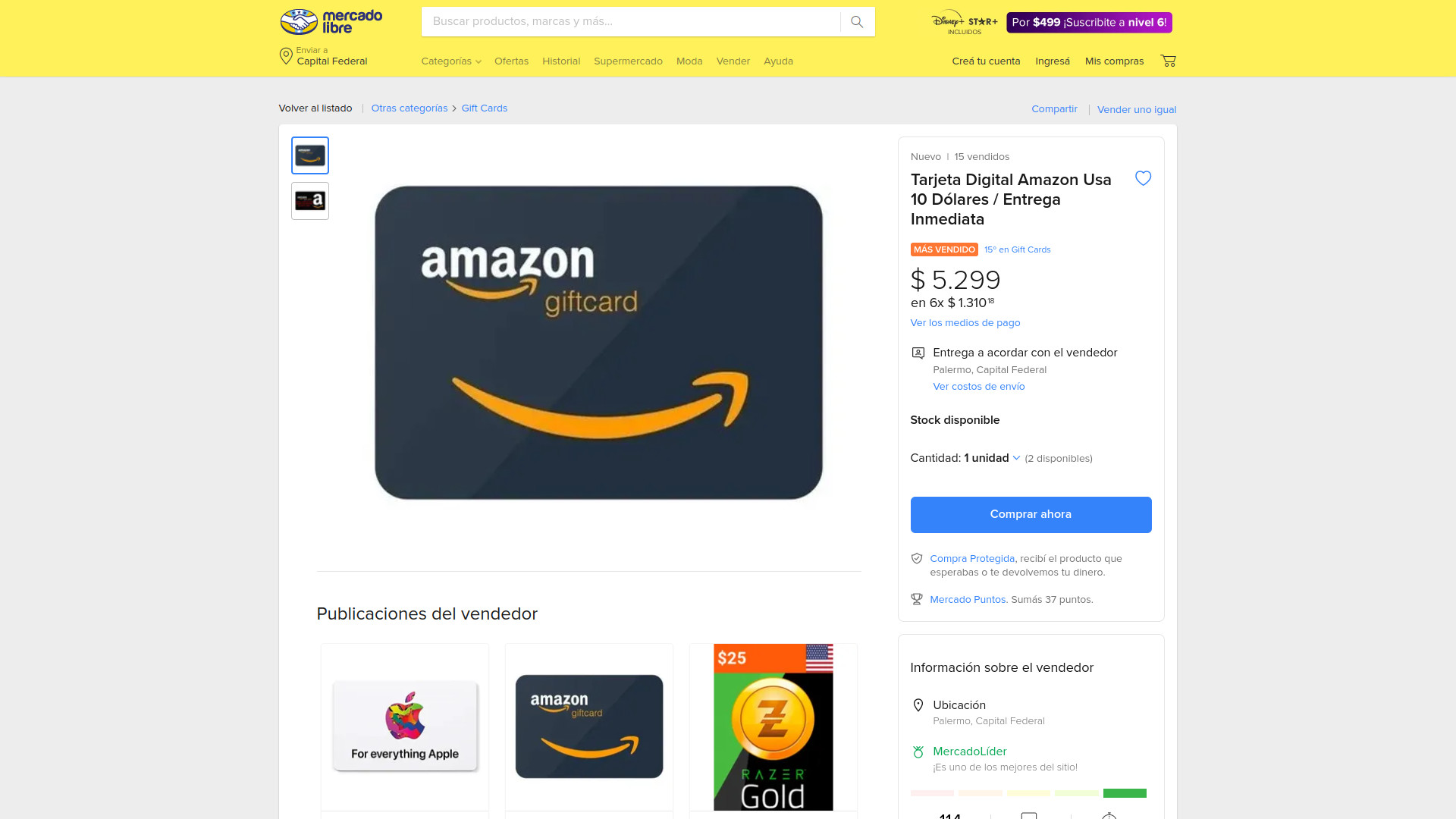Click the seller reputation green bar
This screenshot has width=1456, height=819.
coord(1125,793)
